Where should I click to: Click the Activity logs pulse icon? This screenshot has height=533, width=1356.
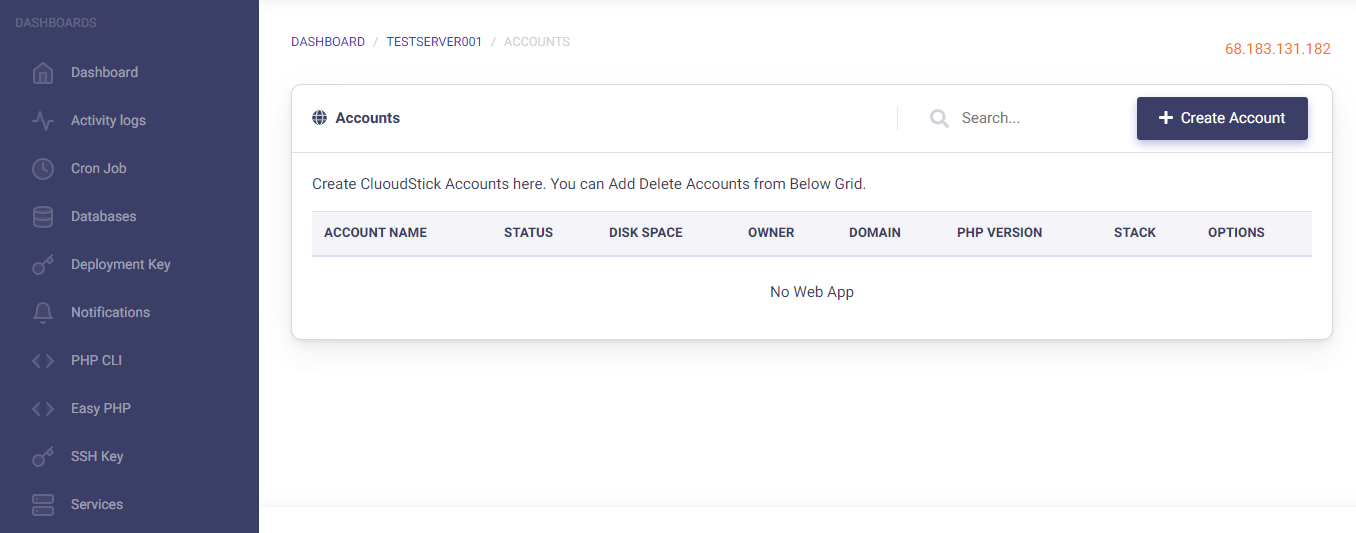pyautogui.click(x=43, y=121)
